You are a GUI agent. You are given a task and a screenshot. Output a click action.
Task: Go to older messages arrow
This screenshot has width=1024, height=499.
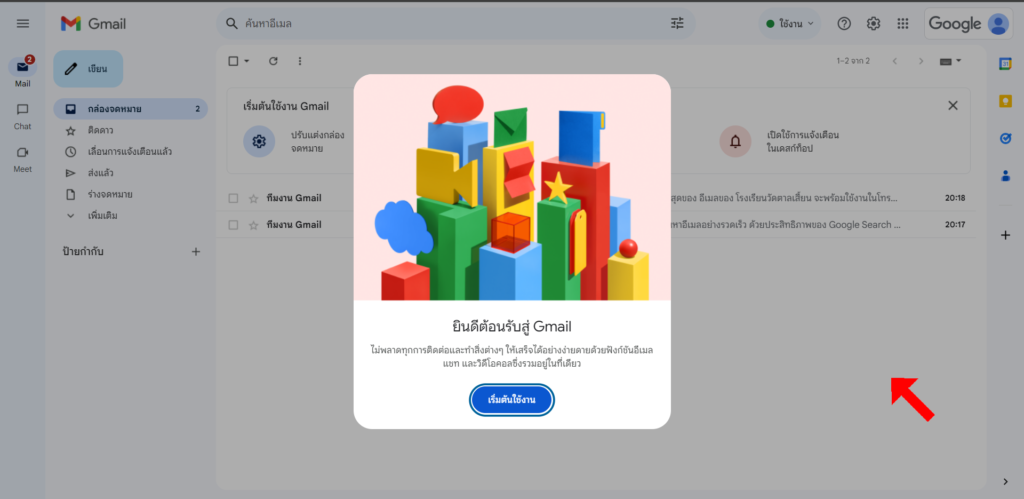[921, 61]
